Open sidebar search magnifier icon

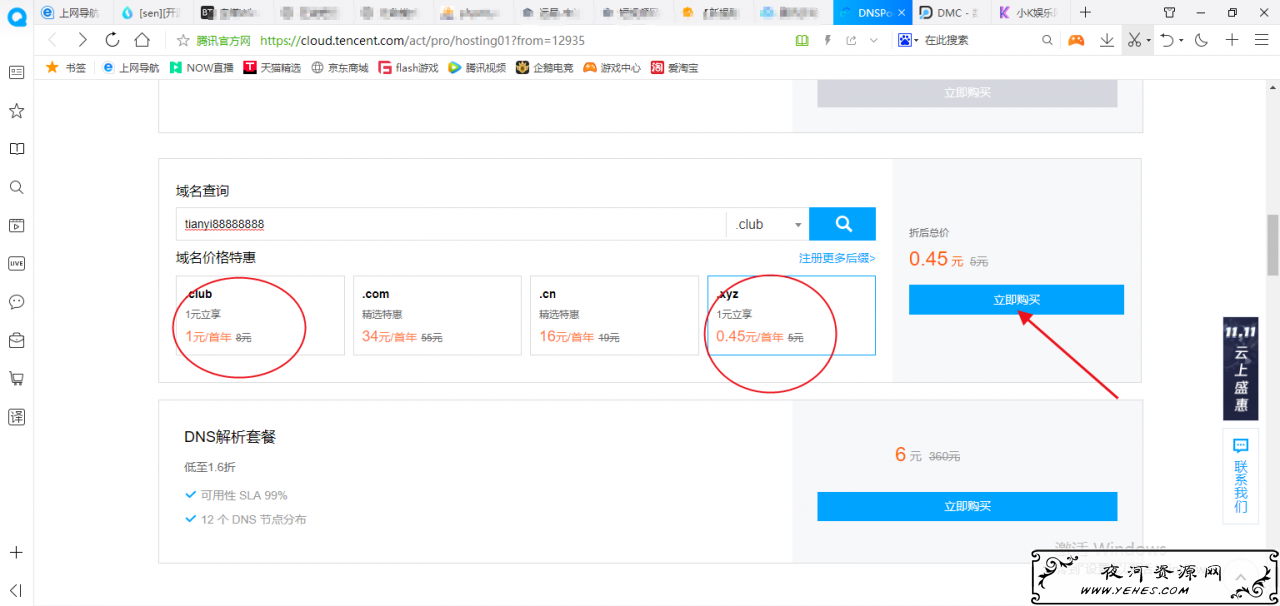click(x=16, y=187)
